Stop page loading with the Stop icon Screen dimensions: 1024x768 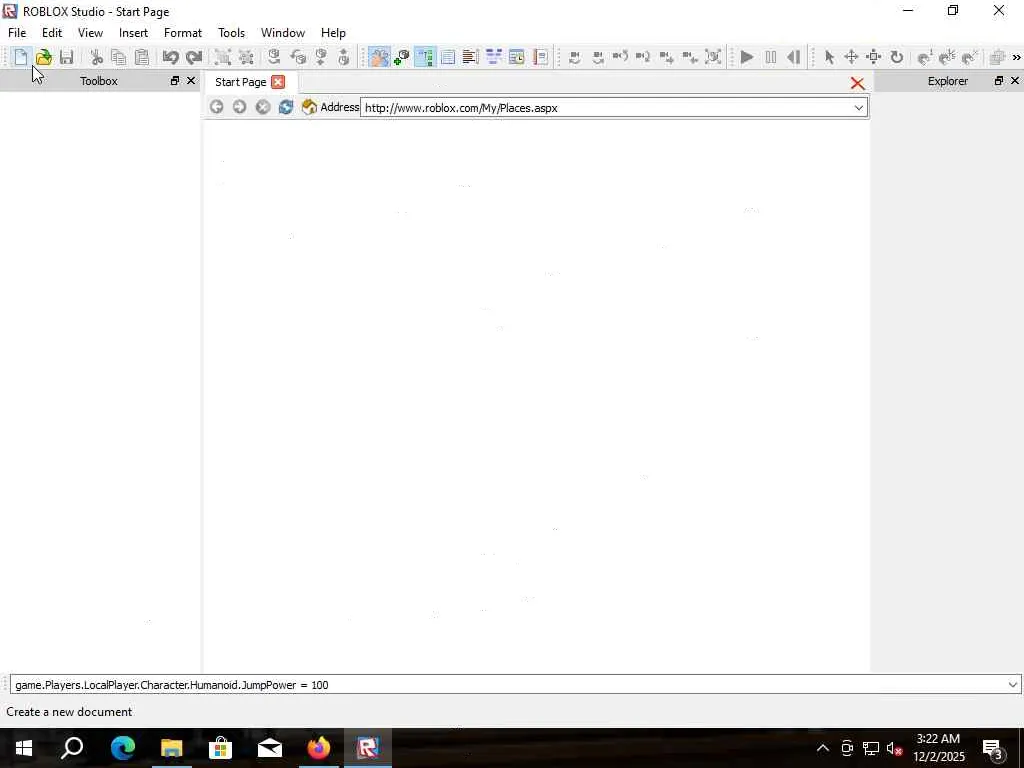point(263,106)
